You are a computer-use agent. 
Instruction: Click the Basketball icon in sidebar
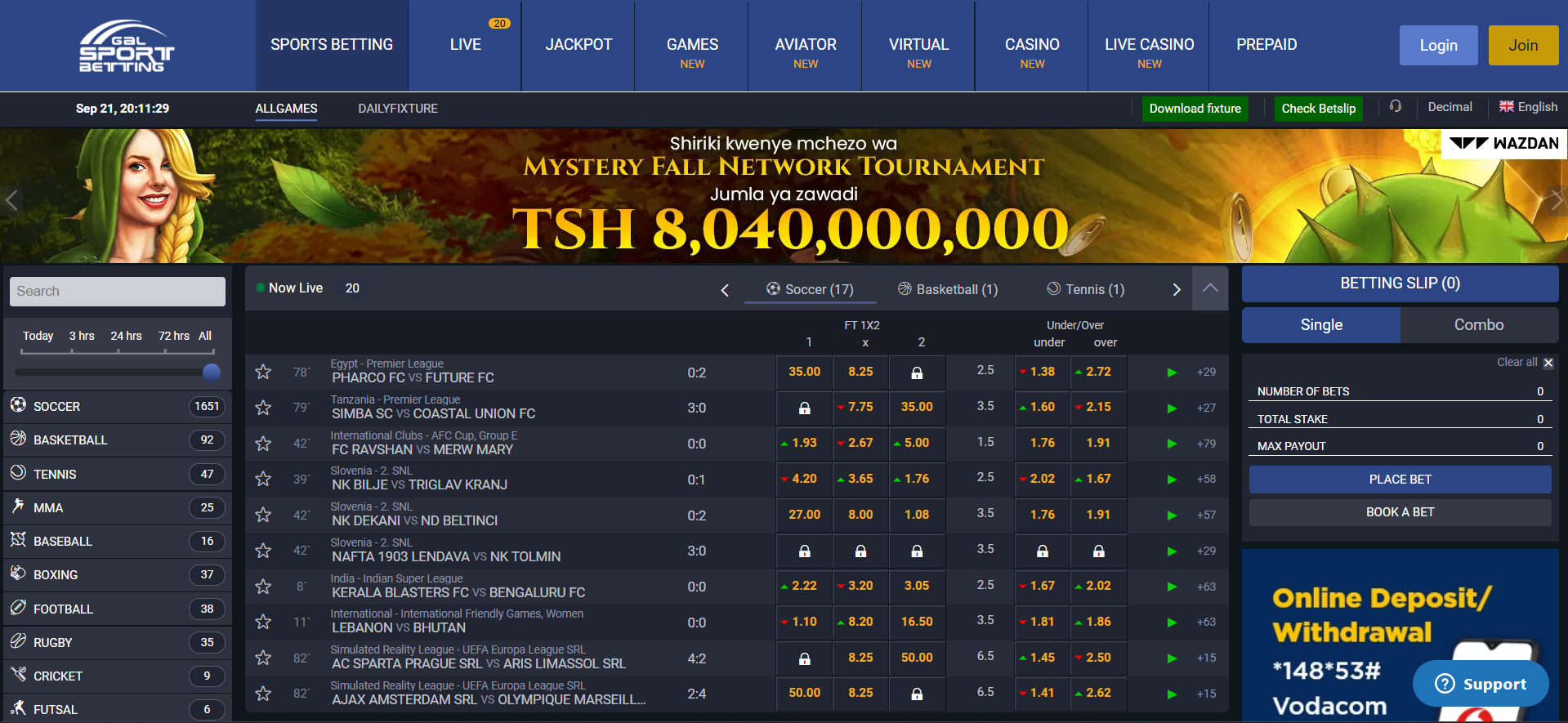tap(18, 439)
